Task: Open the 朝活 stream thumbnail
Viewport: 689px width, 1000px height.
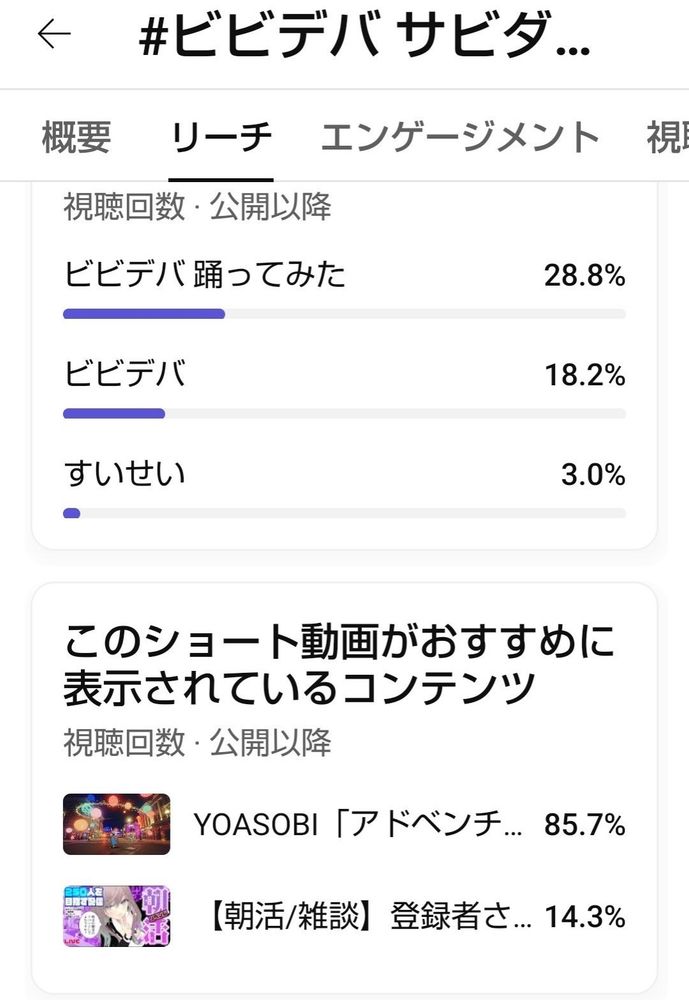Action: coord(117,916)
